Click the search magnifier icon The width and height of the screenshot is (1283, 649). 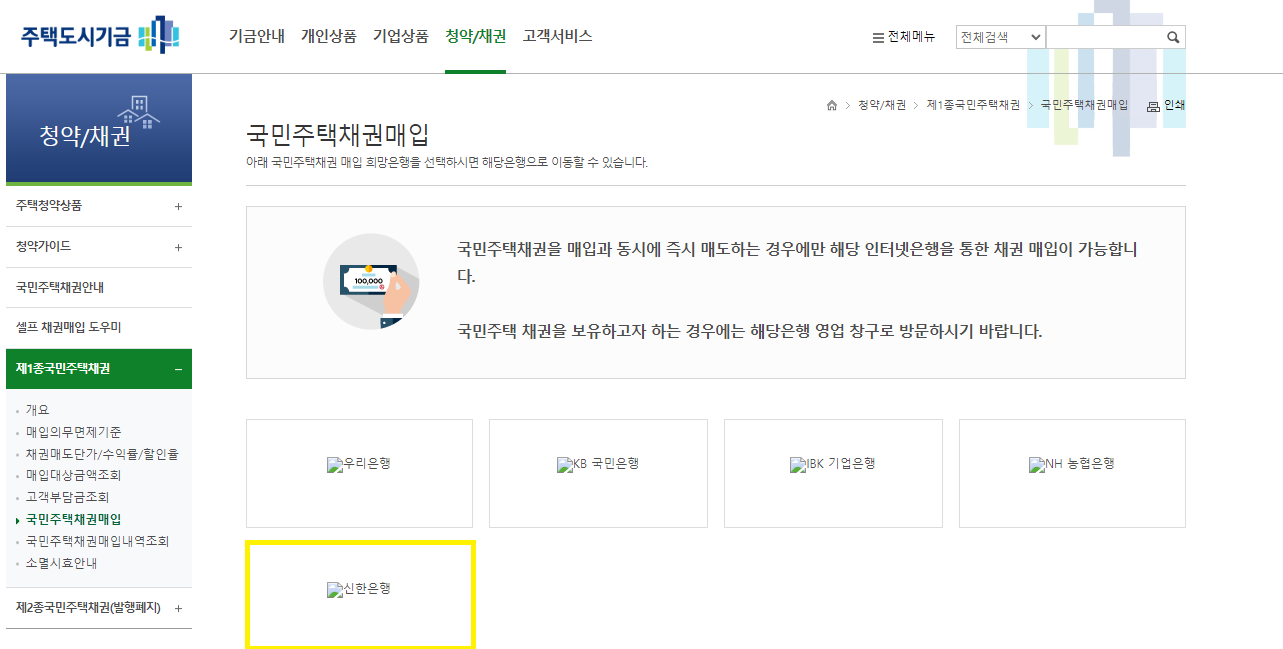(x=1173, y=37)
